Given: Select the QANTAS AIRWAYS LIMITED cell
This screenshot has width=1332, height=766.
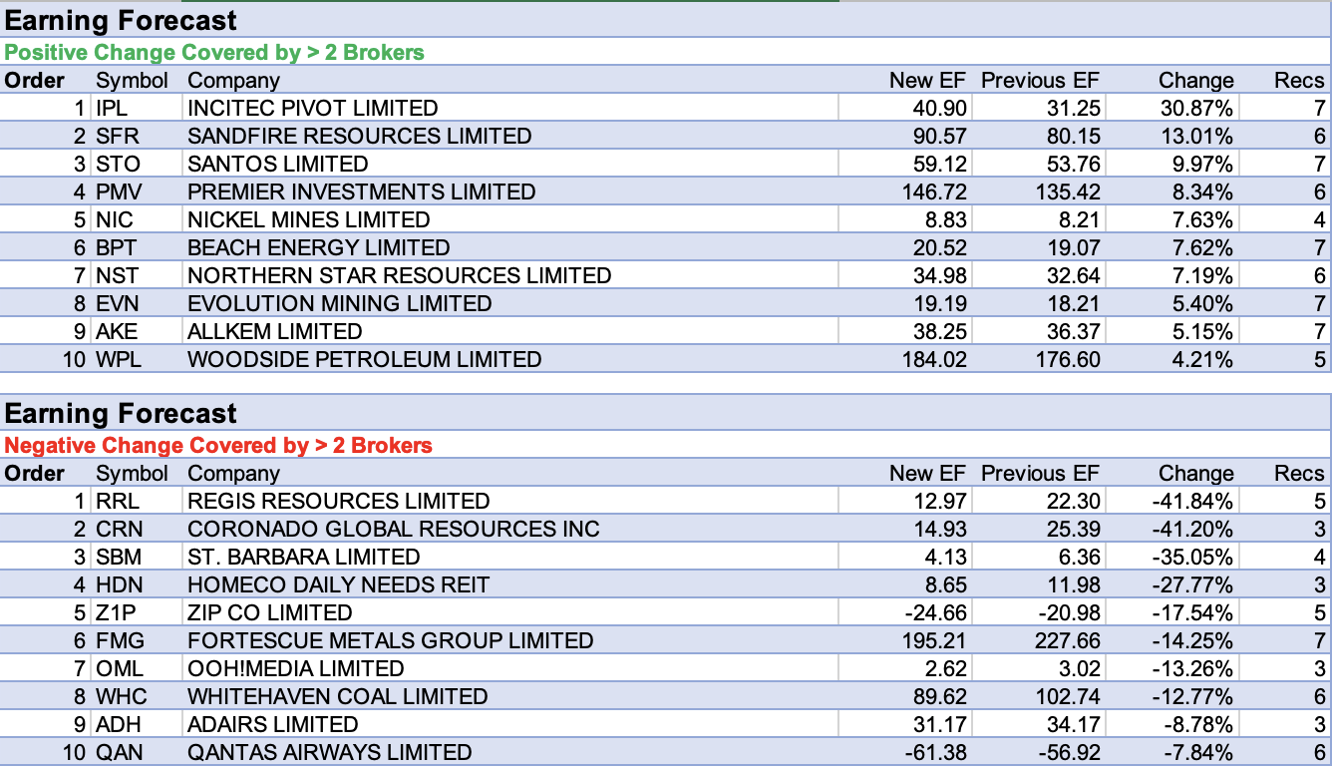Looking at the screenshot, I should (329, 753).
